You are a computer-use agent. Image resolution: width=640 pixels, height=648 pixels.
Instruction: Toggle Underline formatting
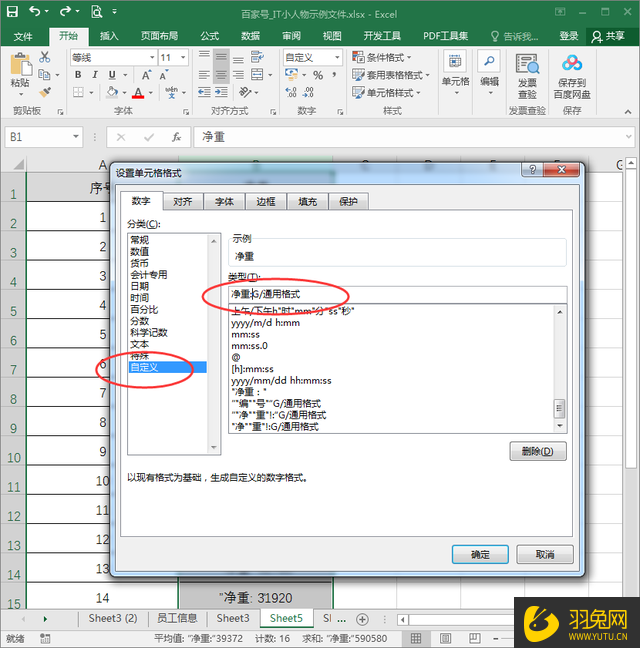click(112, 75)
